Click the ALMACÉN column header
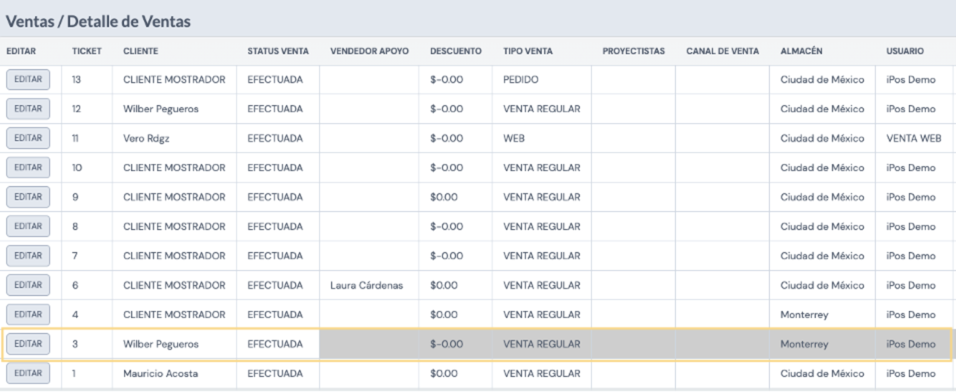Screen dimensions: 956x392 click(x=801, y=51)
